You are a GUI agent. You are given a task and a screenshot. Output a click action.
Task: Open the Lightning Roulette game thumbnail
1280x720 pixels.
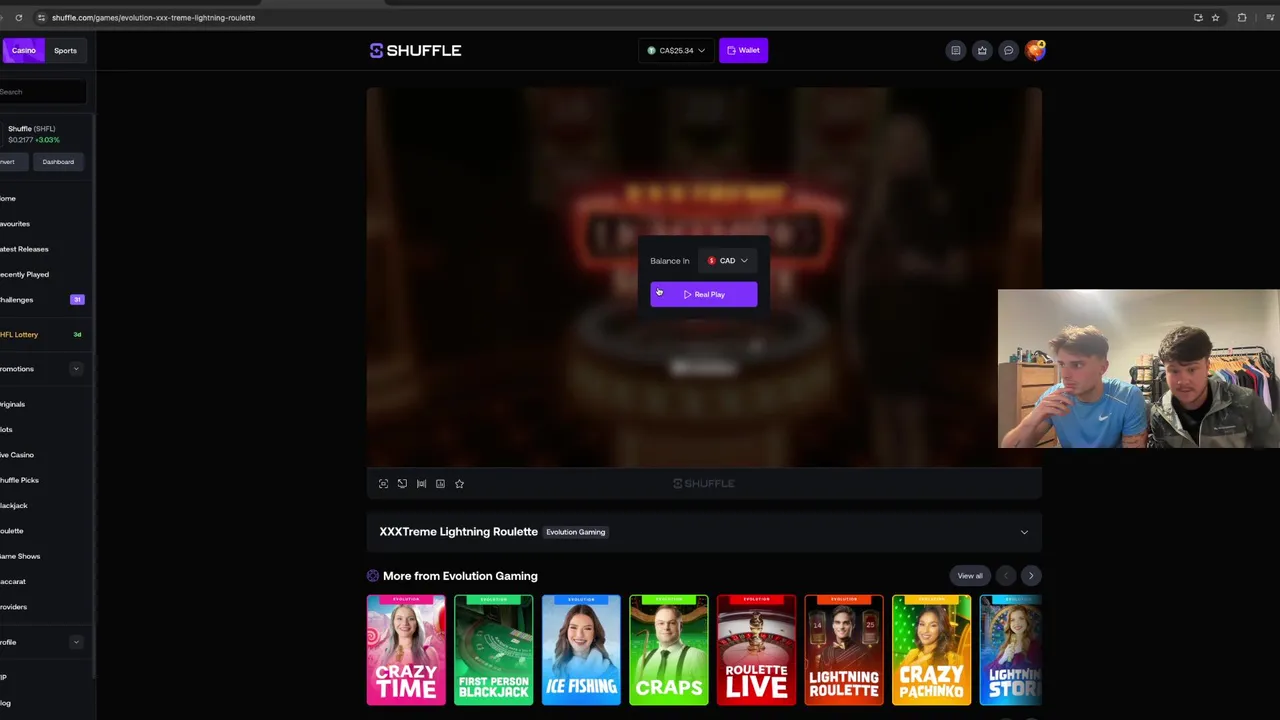click(844, 650)
